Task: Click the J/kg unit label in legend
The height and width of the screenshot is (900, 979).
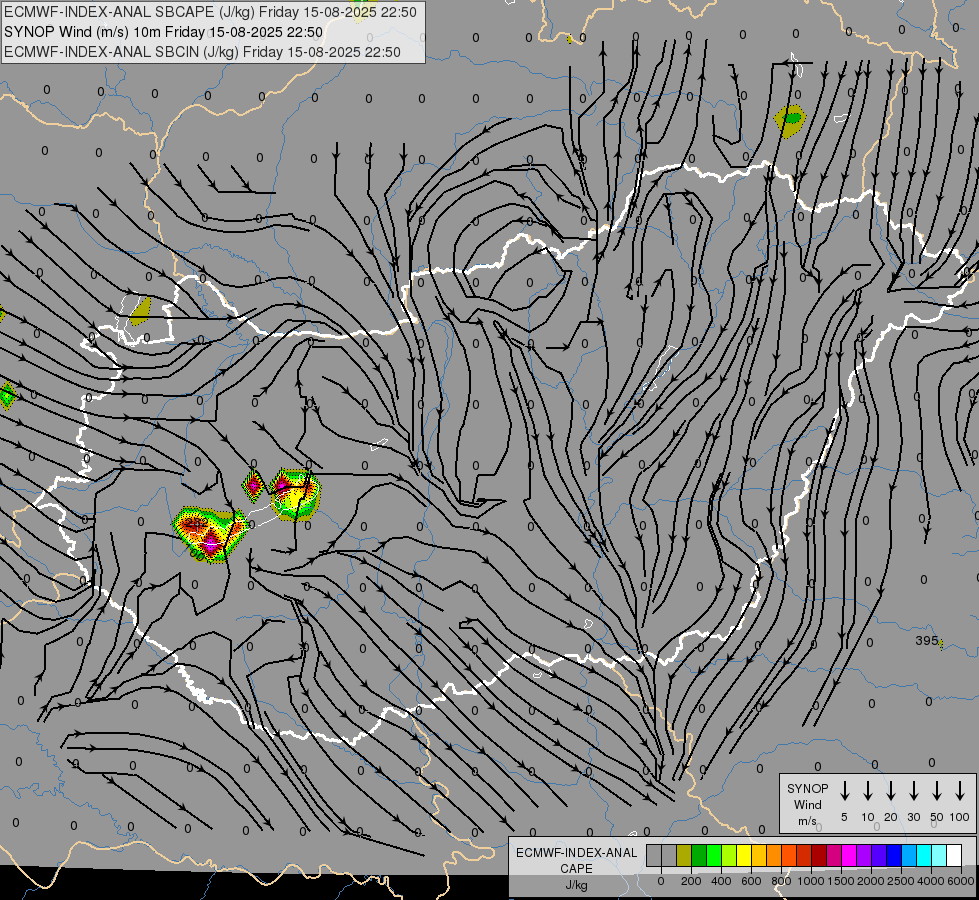Action: 576,885
